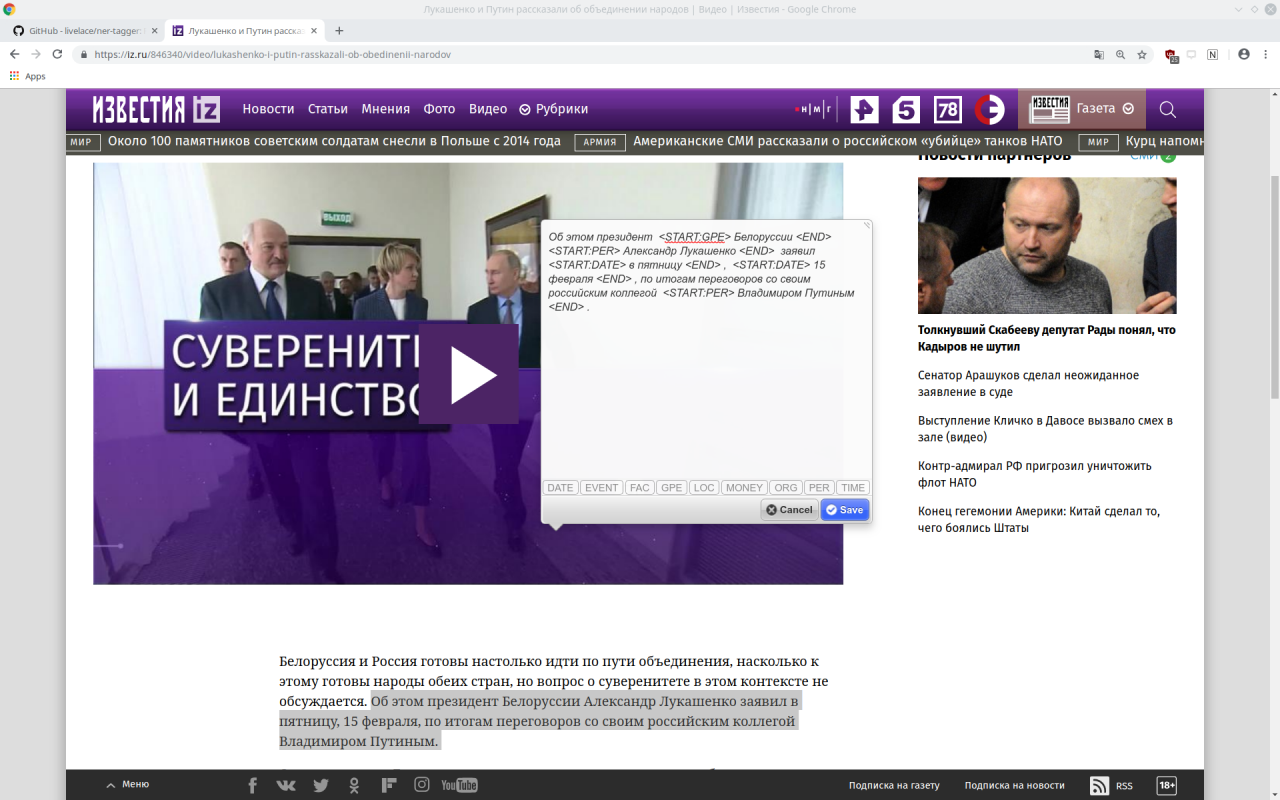Open the Новости menu item
The width and height of the screenshot is (1280, 800).
click(x=268, y=109)
